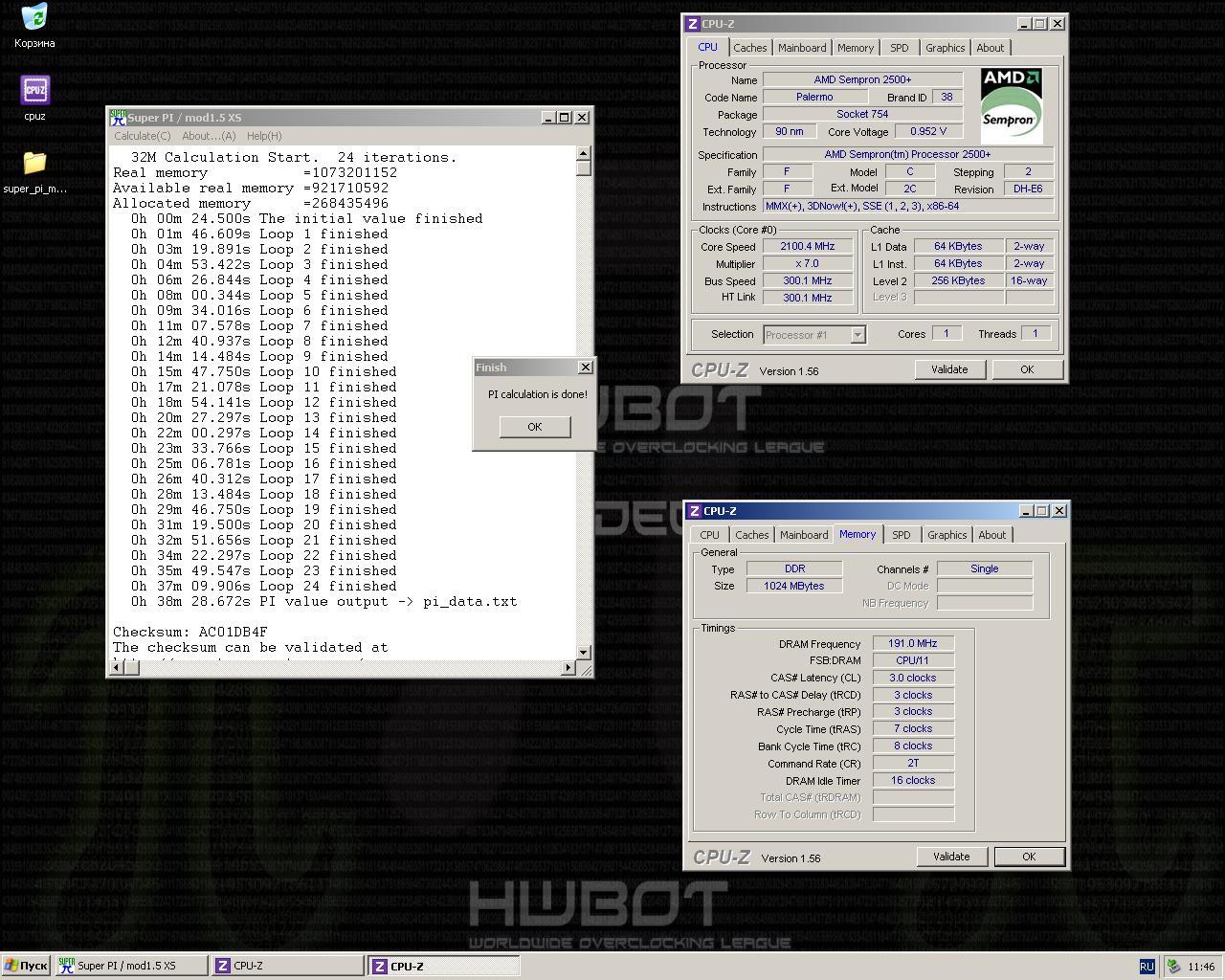Click the Level 2 cache 256 KBytes field

click(x=958, y=281)
